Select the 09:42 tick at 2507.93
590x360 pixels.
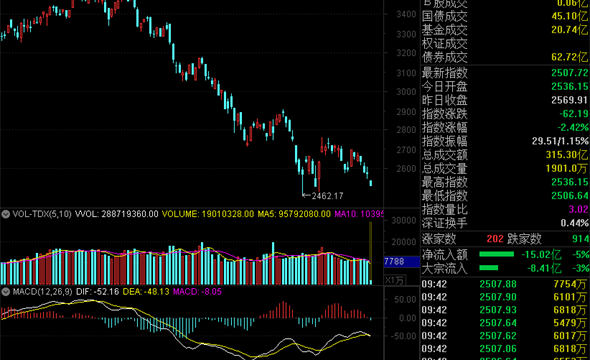click(504, 310)
